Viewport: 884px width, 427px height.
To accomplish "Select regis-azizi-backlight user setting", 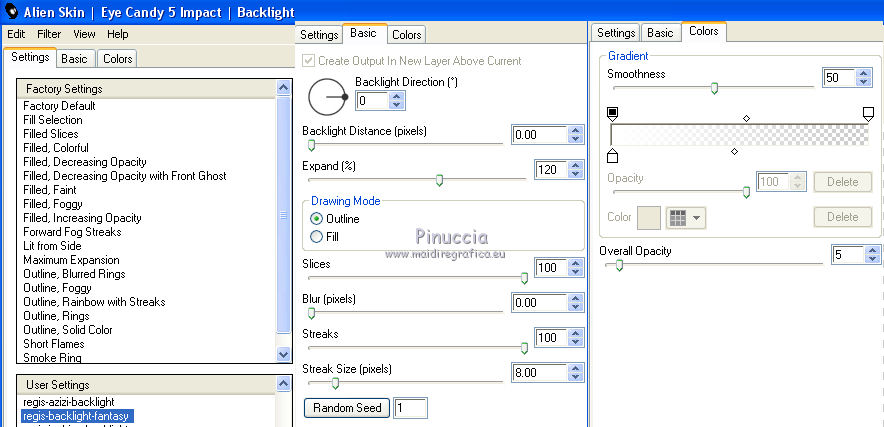I will pos(69,402).
